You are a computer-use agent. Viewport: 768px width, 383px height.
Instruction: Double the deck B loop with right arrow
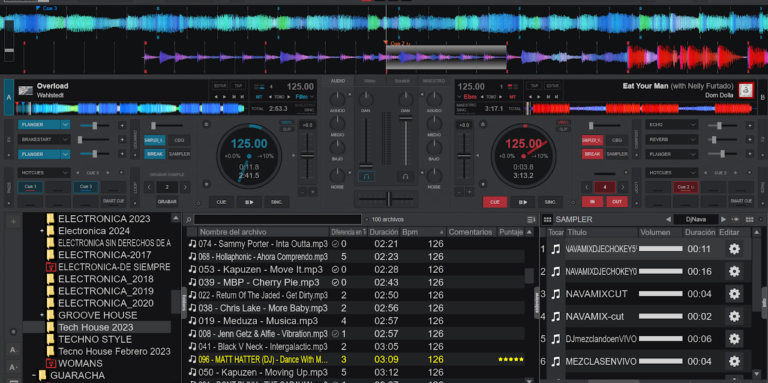coord(623,187)
